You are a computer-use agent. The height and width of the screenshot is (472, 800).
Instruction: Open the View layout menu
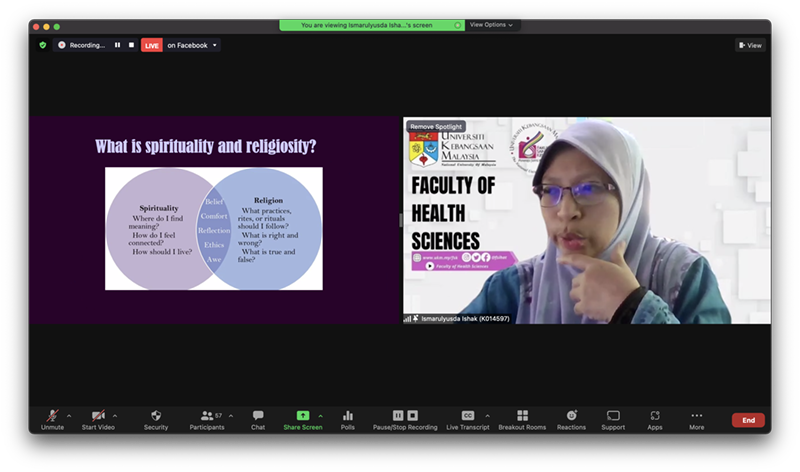click(750, 45)
